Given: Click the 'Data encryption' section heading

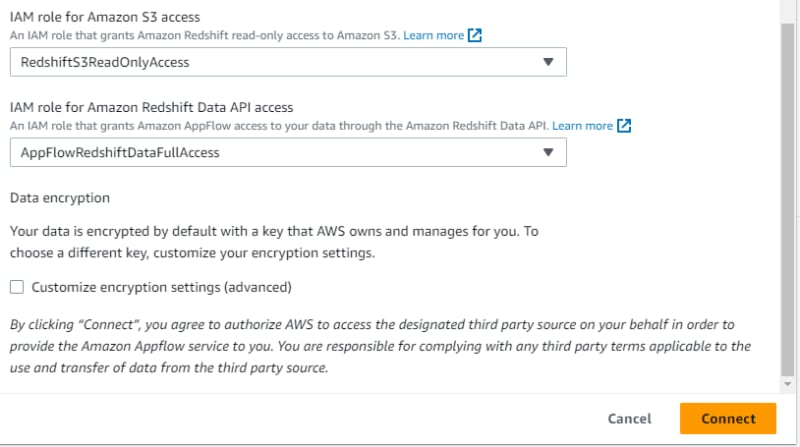Looking at the screenshot, I should tap(60, 198).
